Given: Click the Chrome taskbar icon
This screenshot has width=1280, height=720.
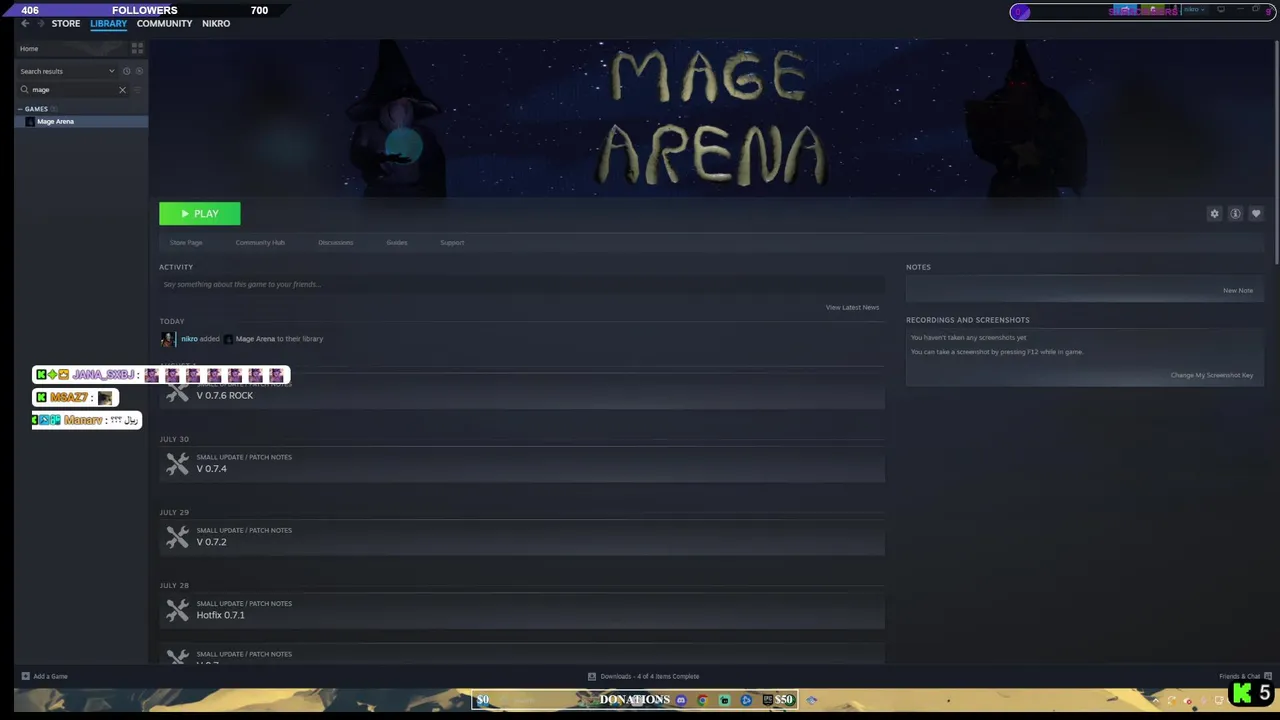Looking at the screenshot, I should pos(702,700).
